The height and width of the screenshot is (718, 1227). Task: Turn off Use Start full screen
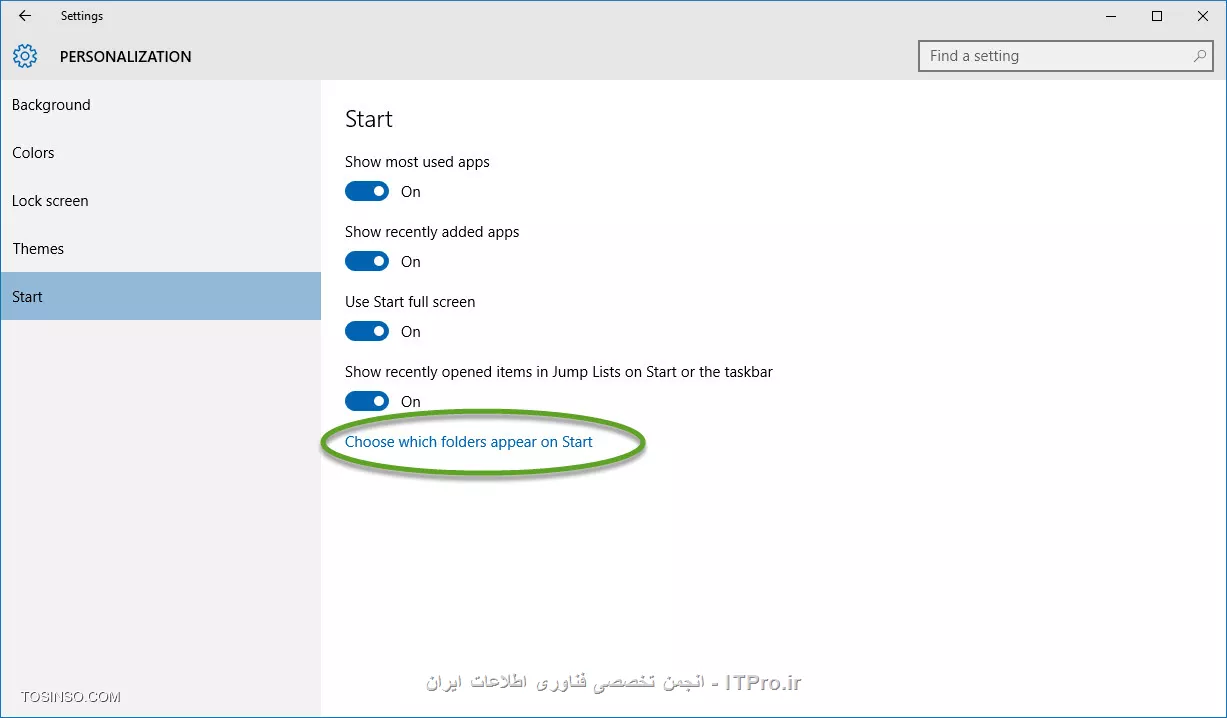(367, 330)
